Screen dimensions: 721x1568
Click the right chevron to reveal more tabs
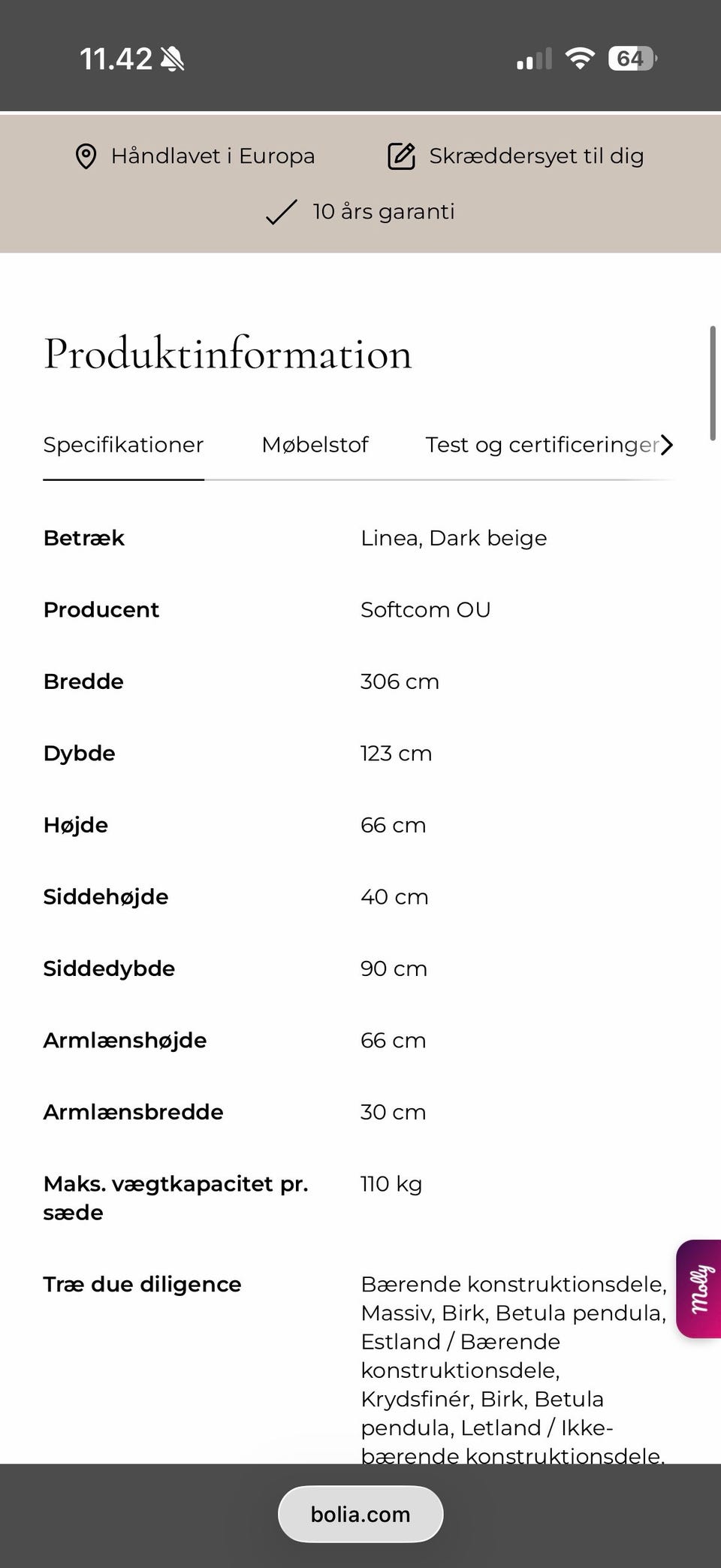click(667, 445)
